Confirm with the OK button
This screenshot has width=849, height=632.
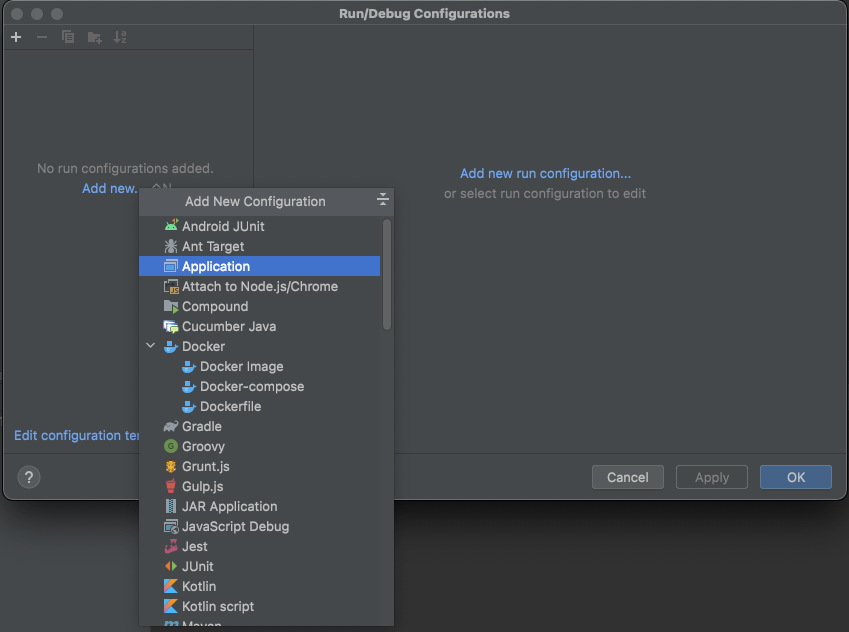pos(795,477)
